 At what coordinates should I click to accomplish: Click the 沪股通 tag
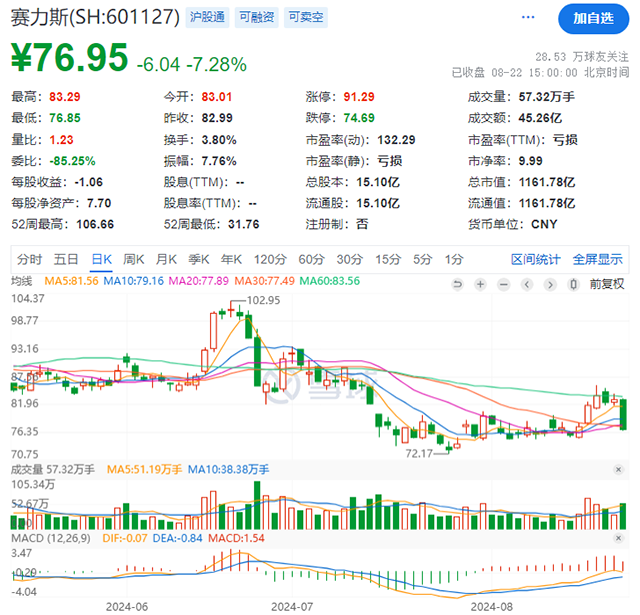207,17
